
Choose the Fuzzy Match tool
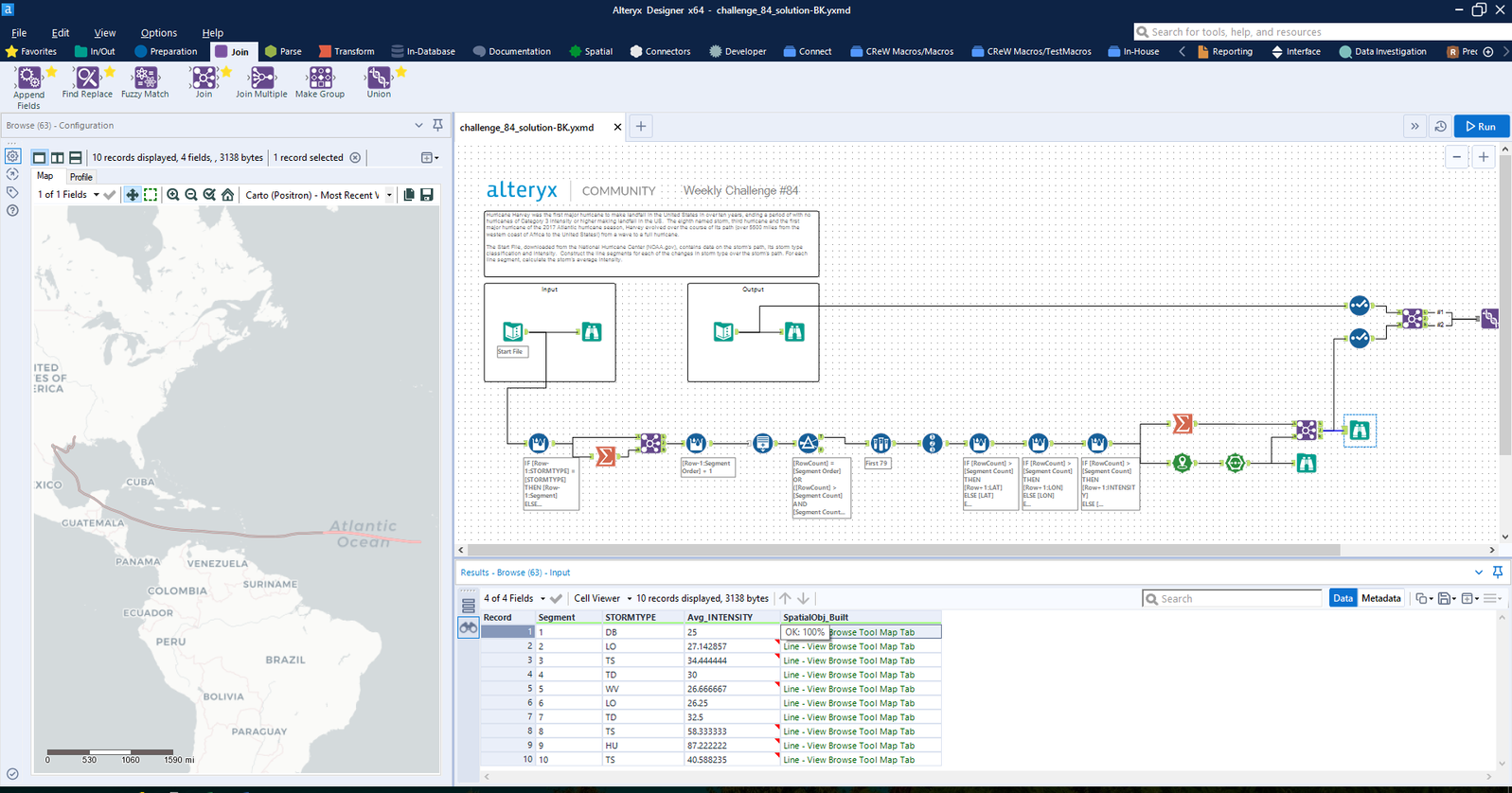click(x=145, y=78)
